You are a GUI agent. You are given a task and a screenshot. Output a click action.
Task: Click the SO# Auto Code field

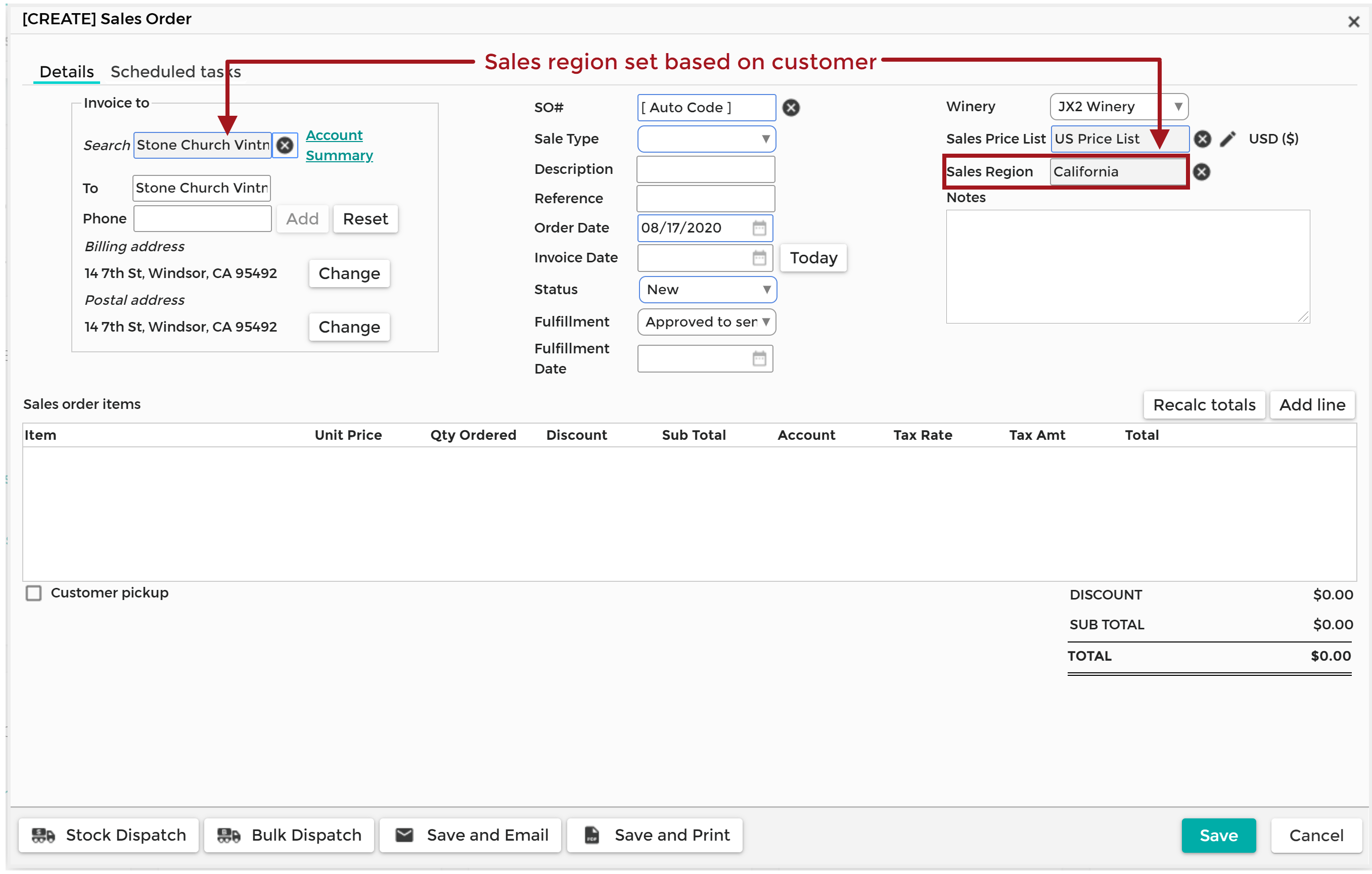point(707,108)
